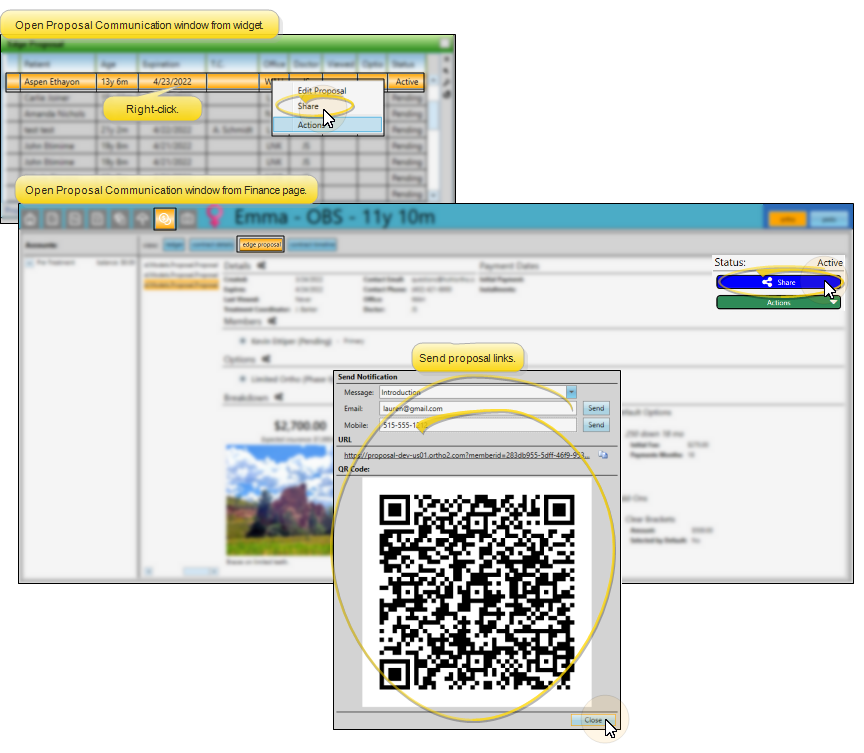The height and width of the screenshot is (753, 864).
Task: Send the proposal link to mobile
Action: click(596, 425)
